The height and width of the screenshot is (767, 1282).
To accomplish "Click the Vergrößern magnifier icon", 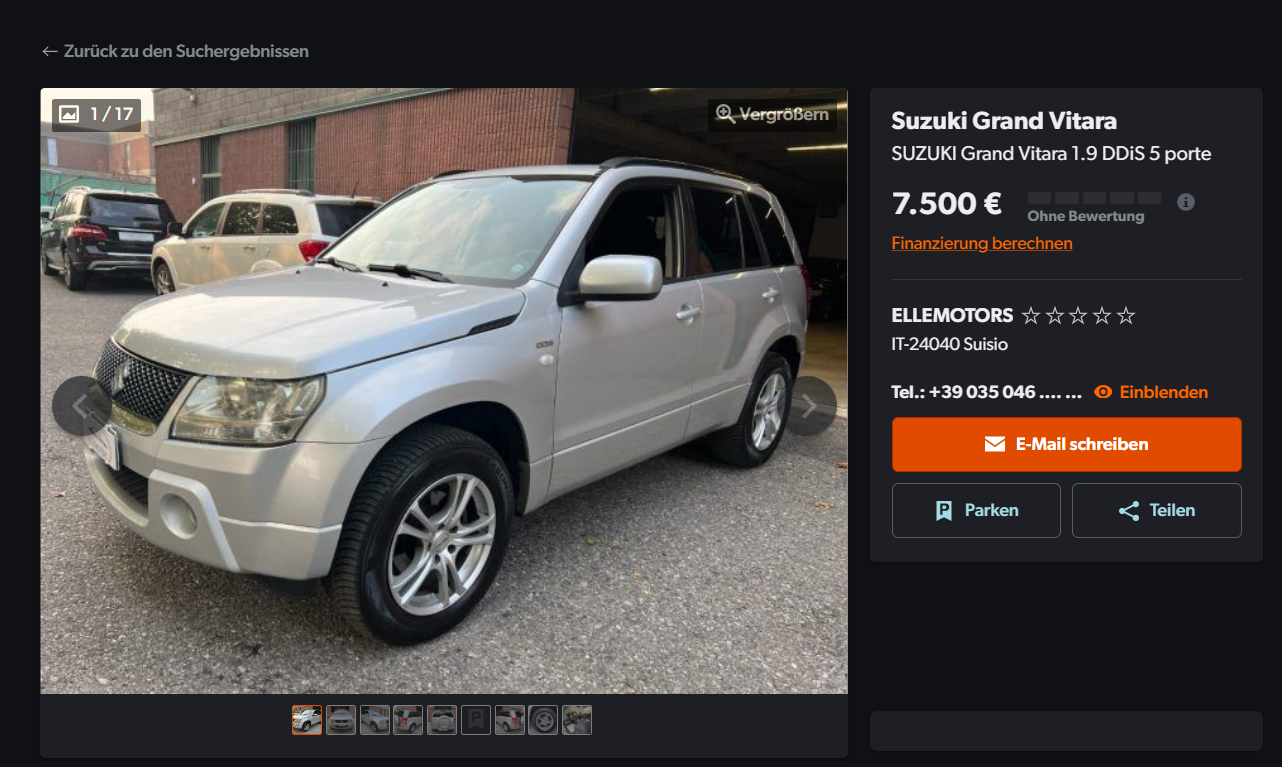I will (x=726, y=114).
